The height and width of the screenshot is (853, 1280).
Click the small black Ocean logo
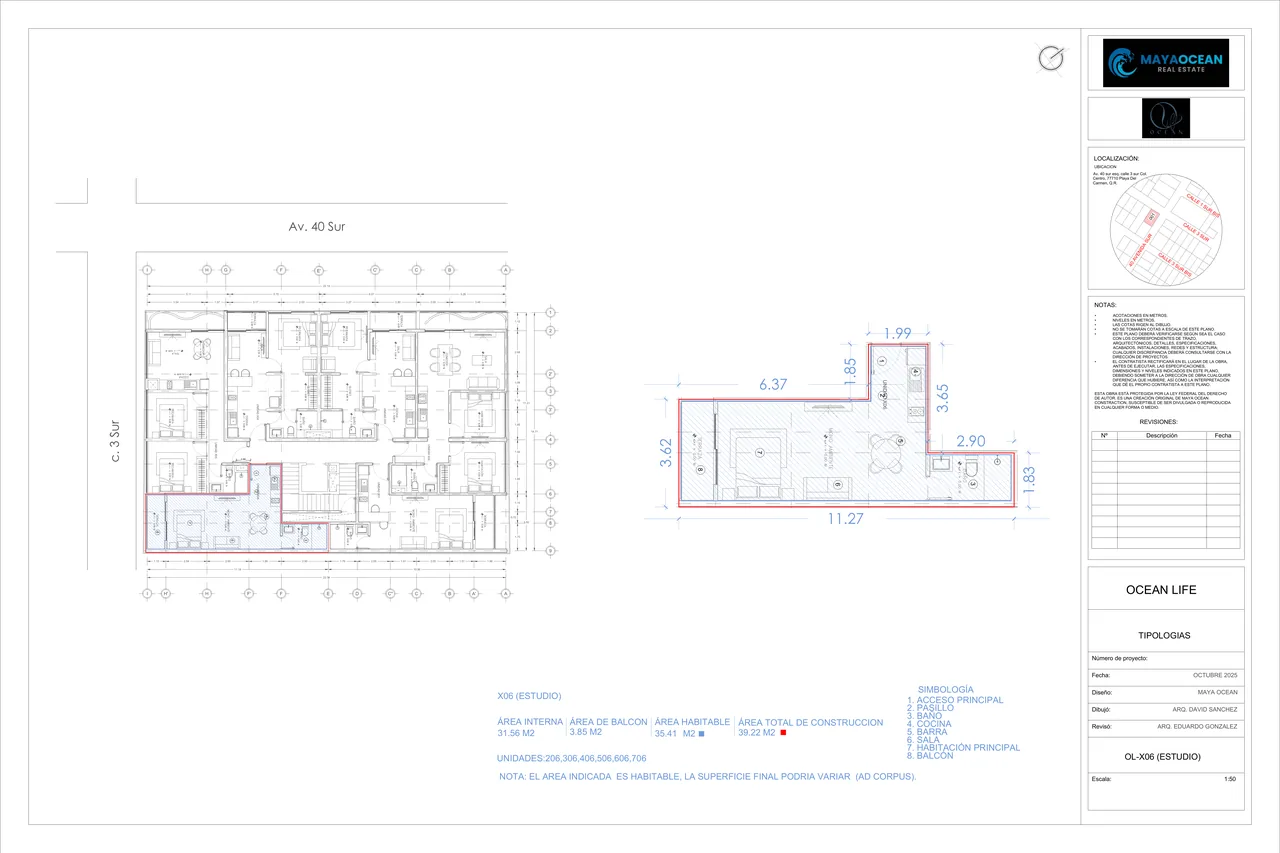(1165, 118)
